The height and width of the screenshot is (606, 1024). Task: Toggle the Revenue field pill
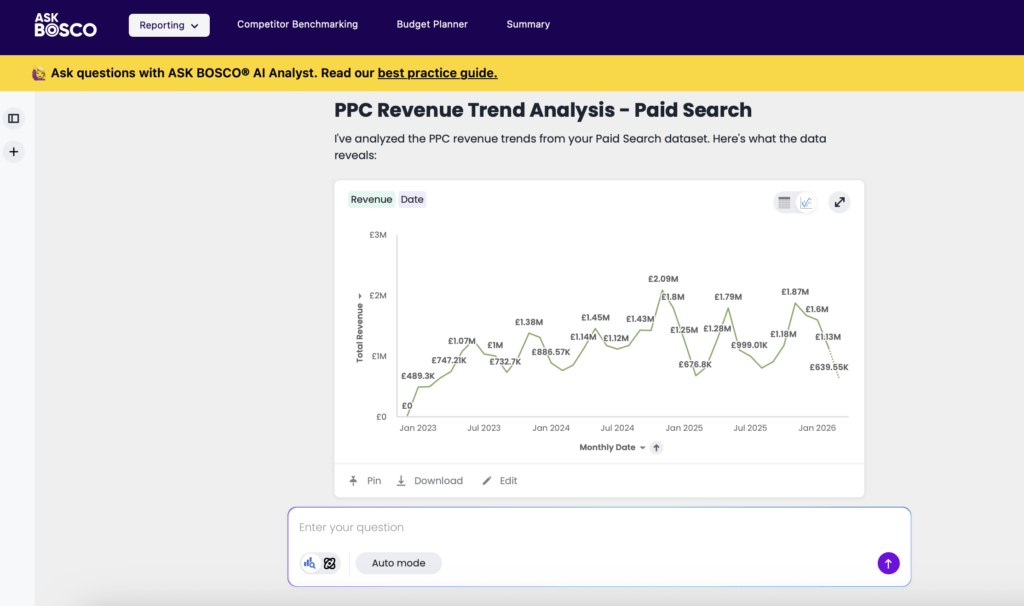coord(371,199)
